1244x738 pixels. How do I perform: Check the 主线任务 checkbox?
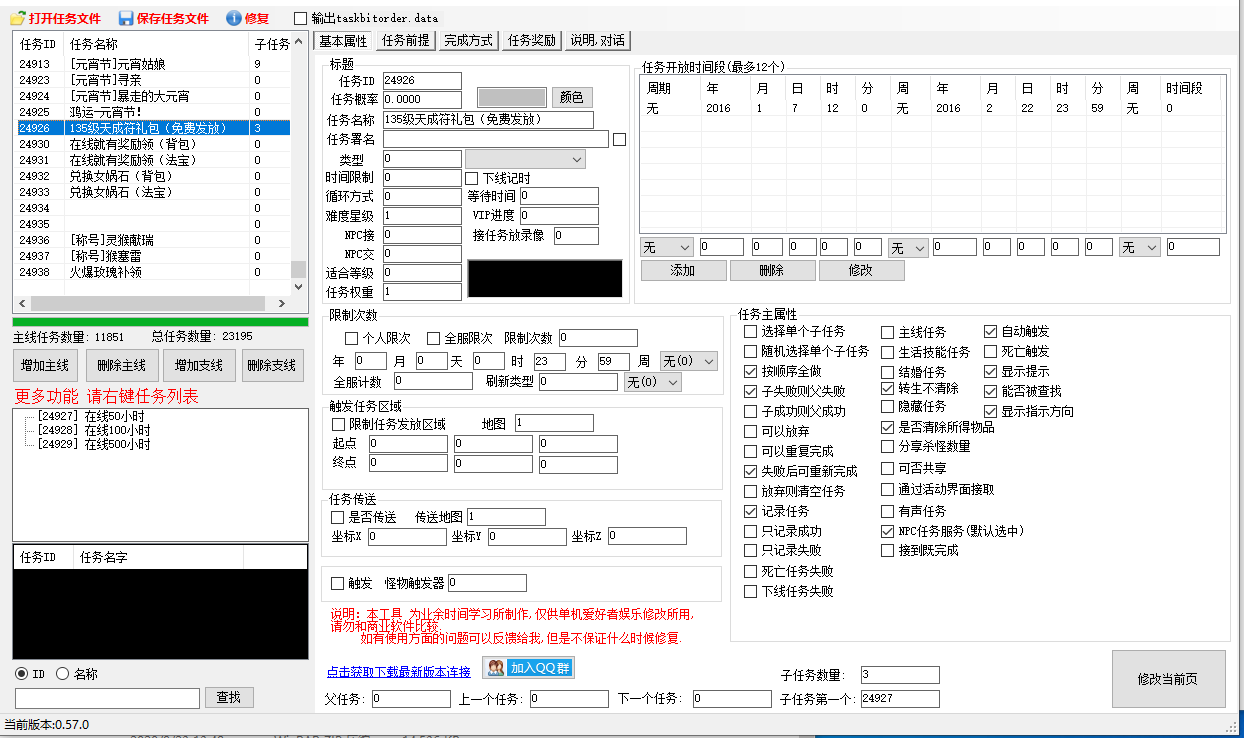(x=888, y=331)
